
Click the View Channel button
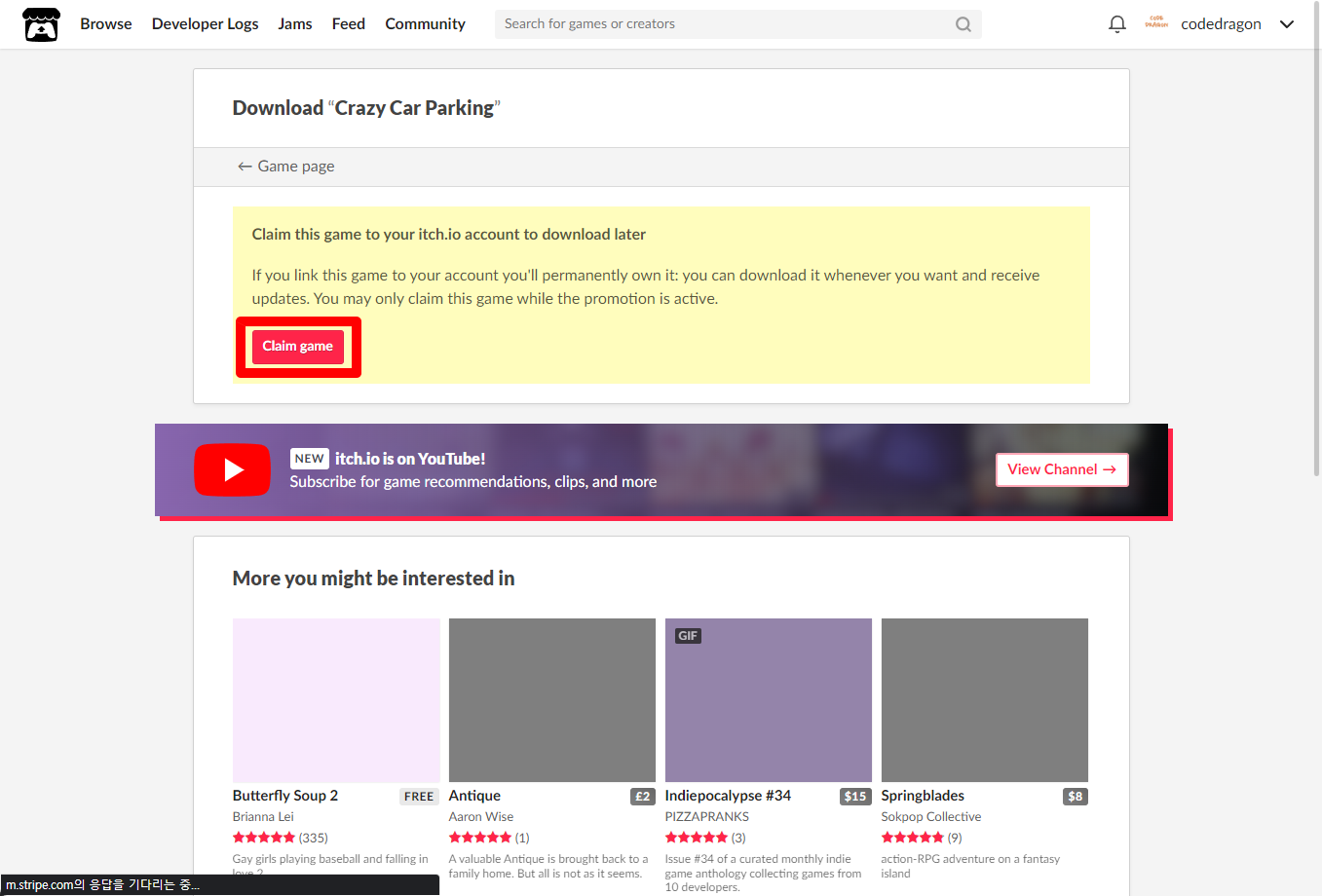click(x=1062, y=469)
